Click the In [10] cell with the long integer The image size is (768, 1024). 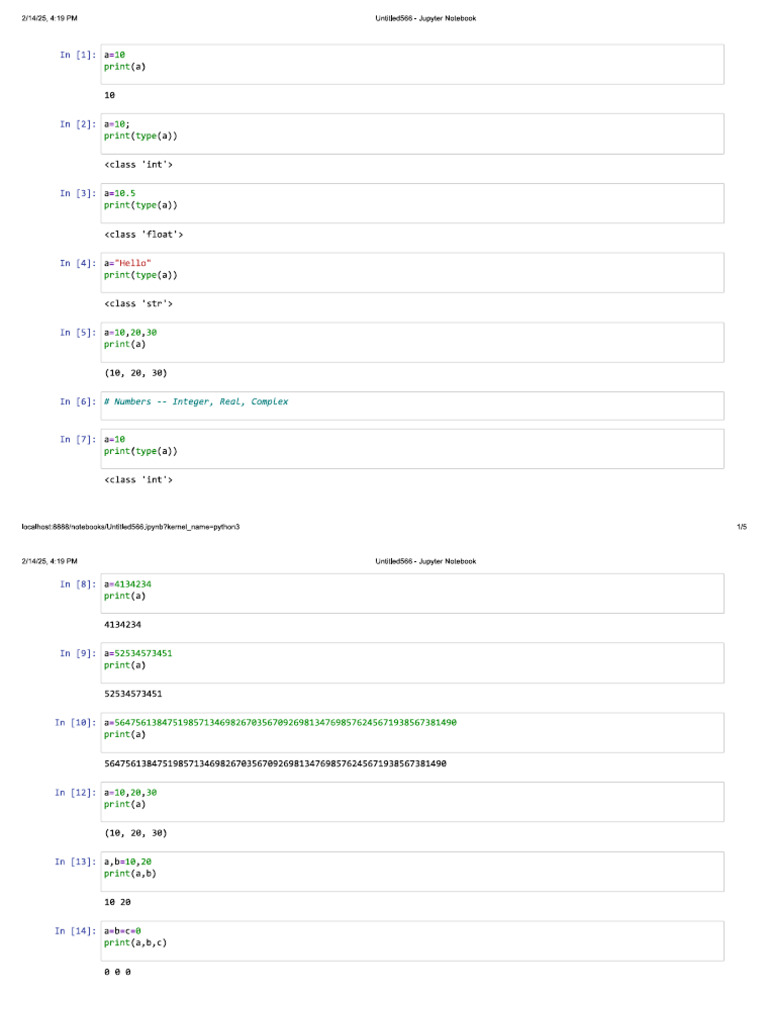point(411,731)
